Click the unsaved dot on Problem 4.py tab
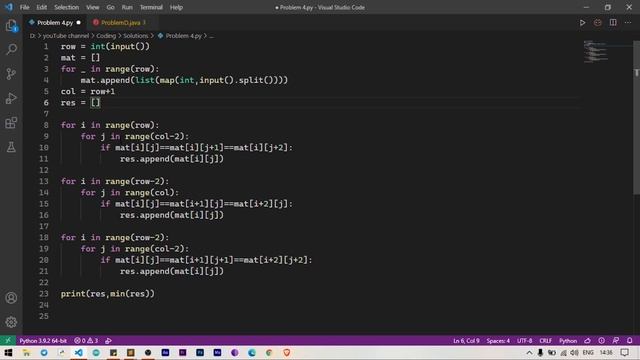 [x=78, y=23]
